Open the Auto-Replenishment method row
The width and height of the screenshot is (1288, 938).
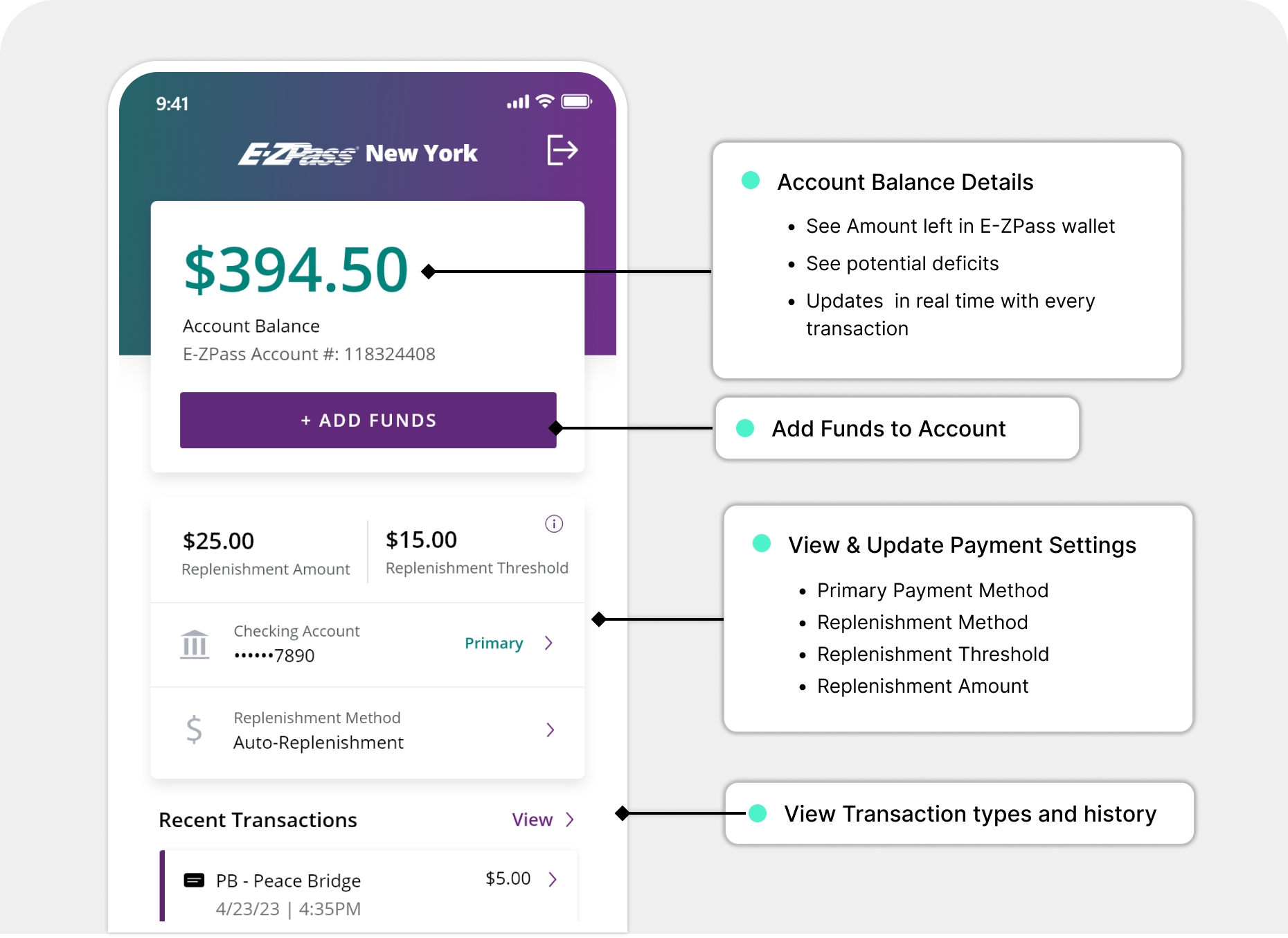tap(368, 730)
